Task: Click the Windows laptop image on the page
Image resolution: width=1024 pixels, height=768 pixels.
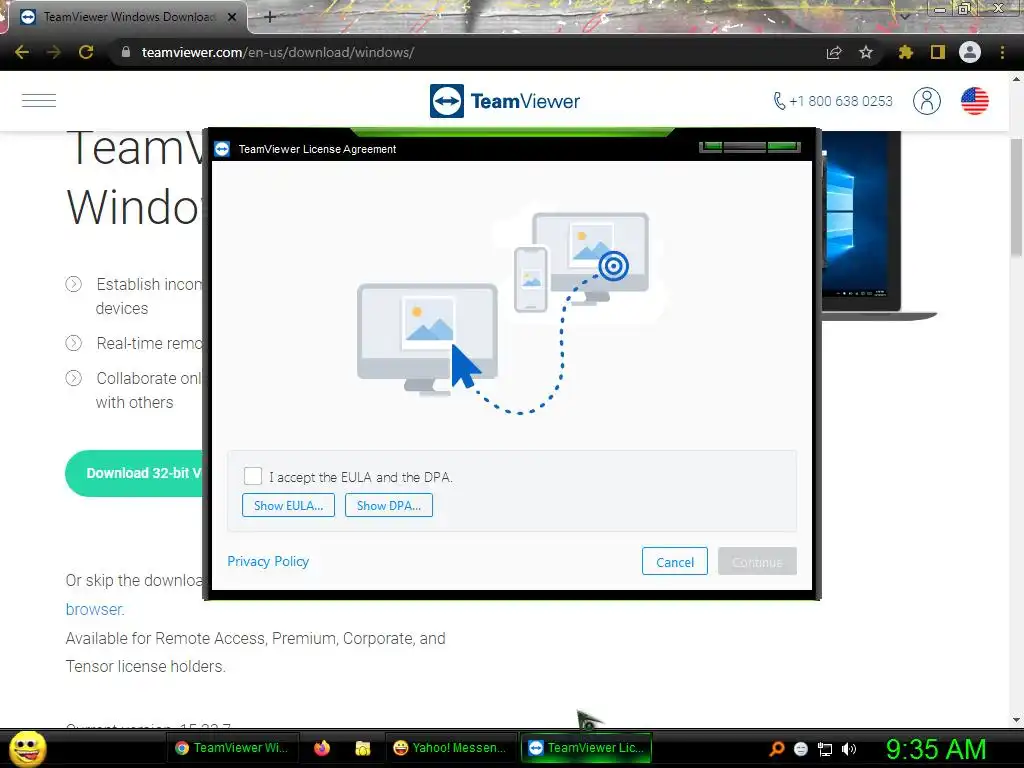Action: (878, 225)
